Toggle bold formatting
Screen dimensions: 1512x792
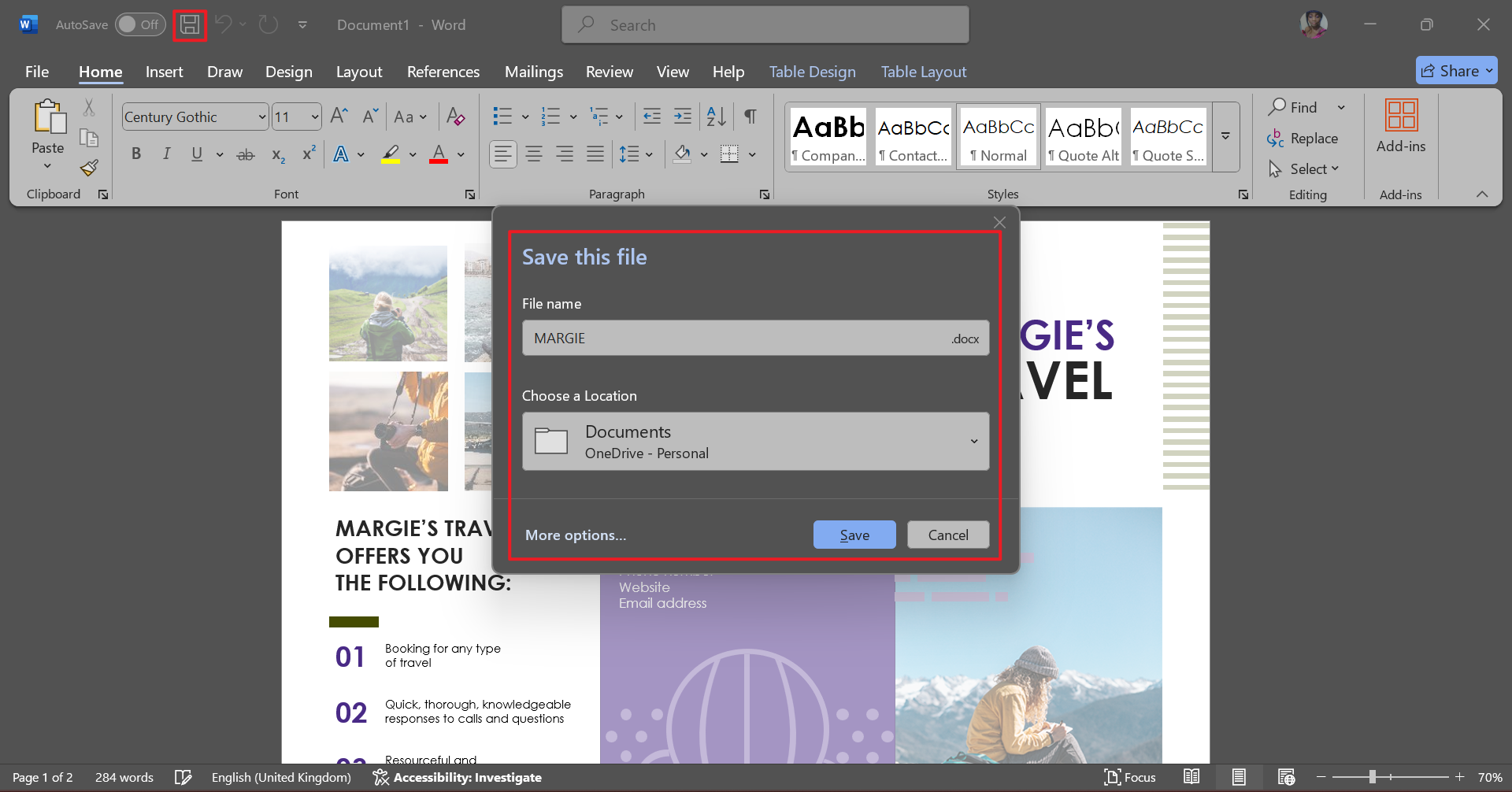click(x=135, y=154)
